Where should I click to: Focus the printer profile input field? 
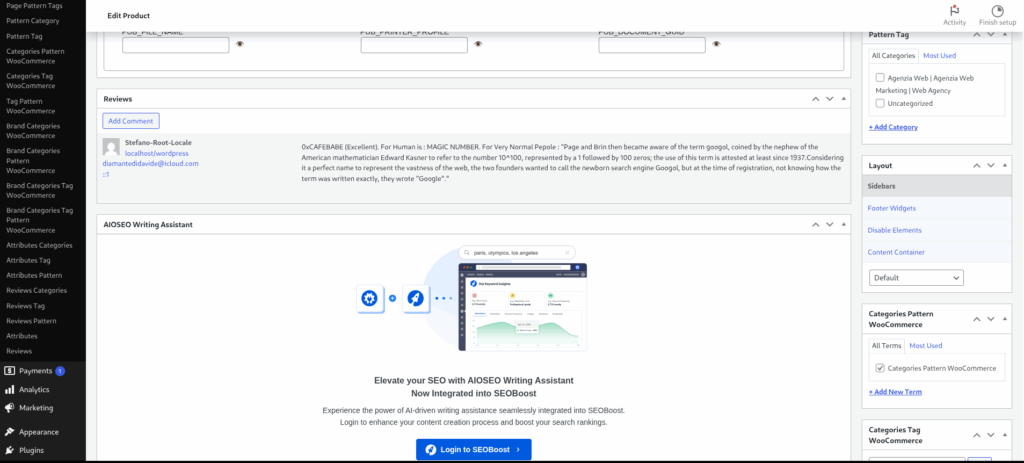(x=414, y=45)
